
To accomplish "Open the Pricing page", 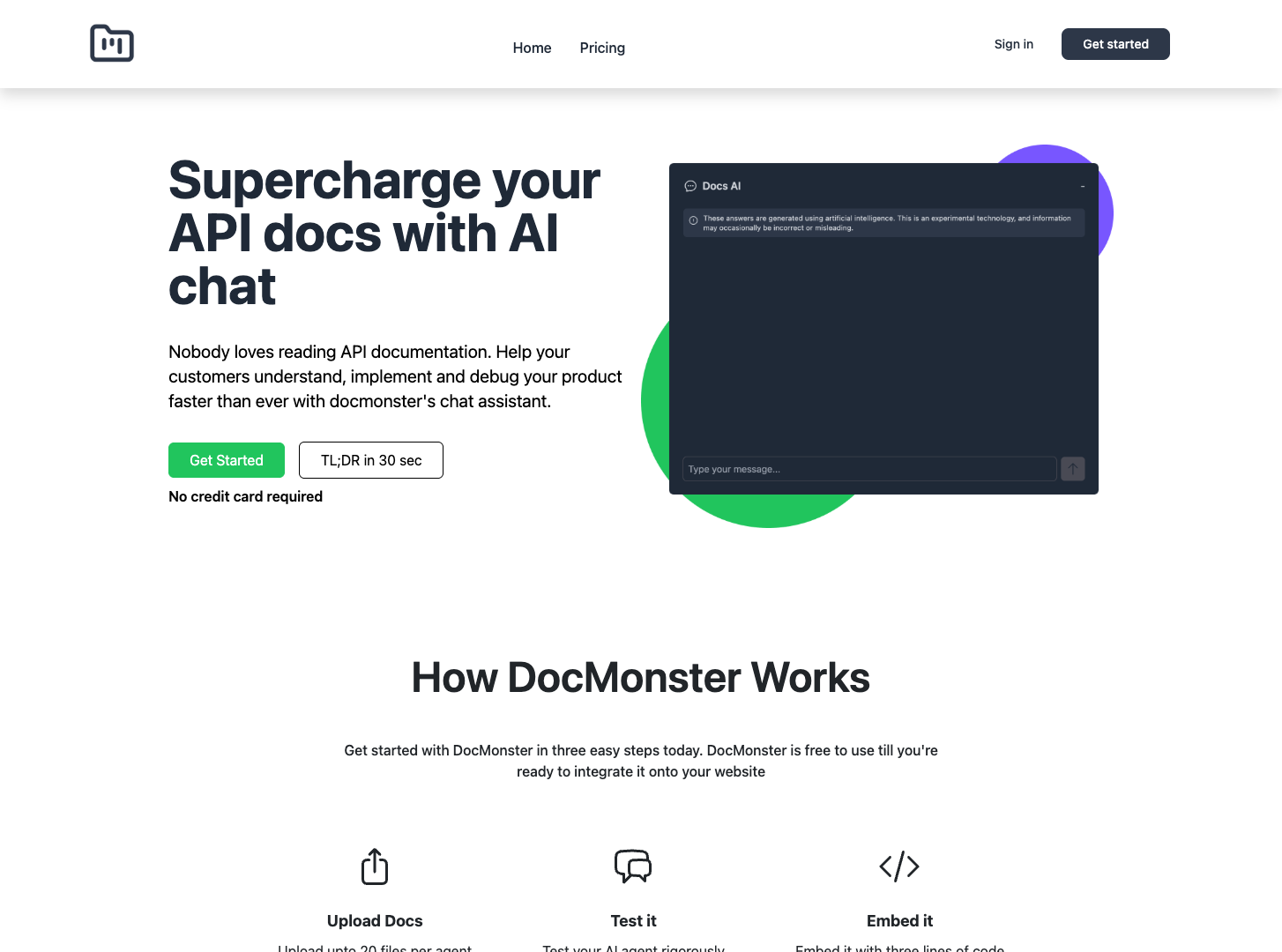I will pos(602,48).
